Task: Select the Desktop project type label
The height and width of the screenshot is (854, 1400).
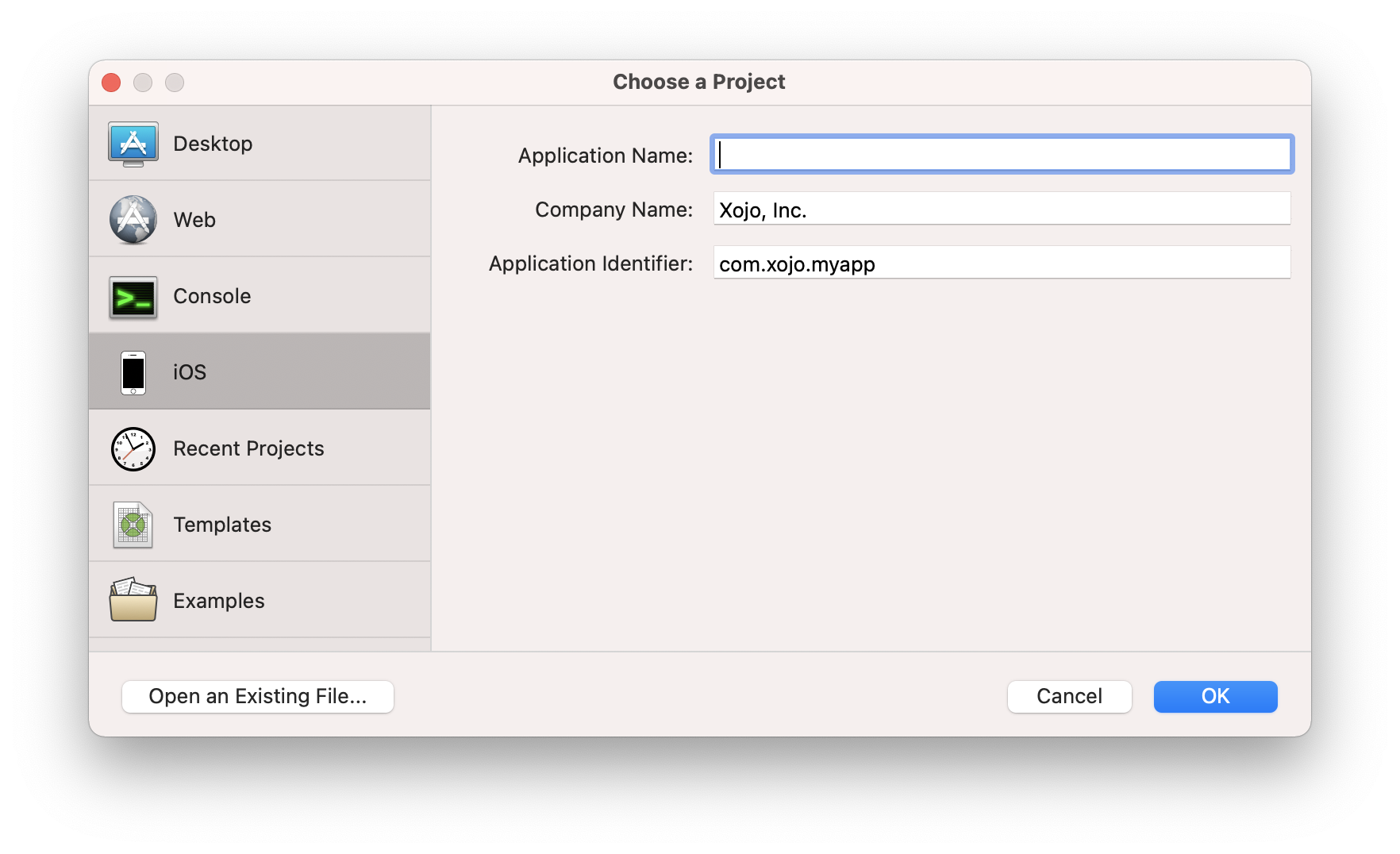Action: (213, 144)
